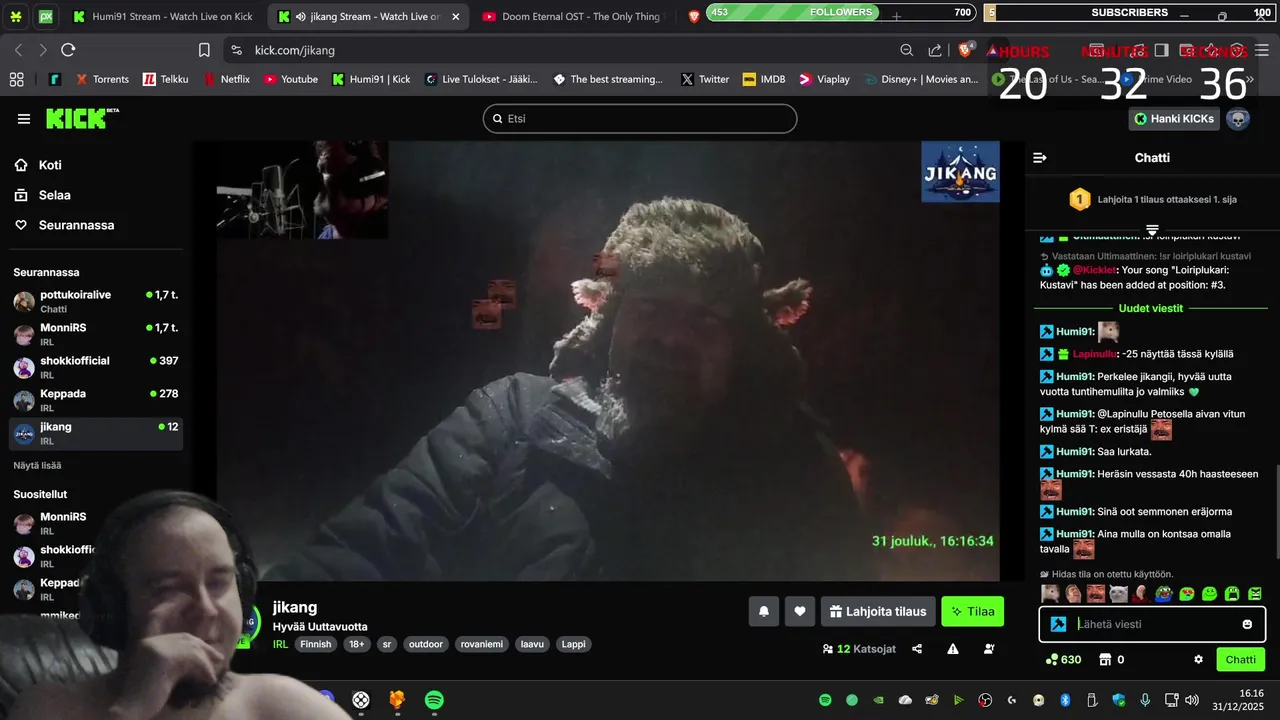This screenshot has height=720, width=1280.
Task: Open Seurannassa in the sidebar
Action: tap(76, 225)
